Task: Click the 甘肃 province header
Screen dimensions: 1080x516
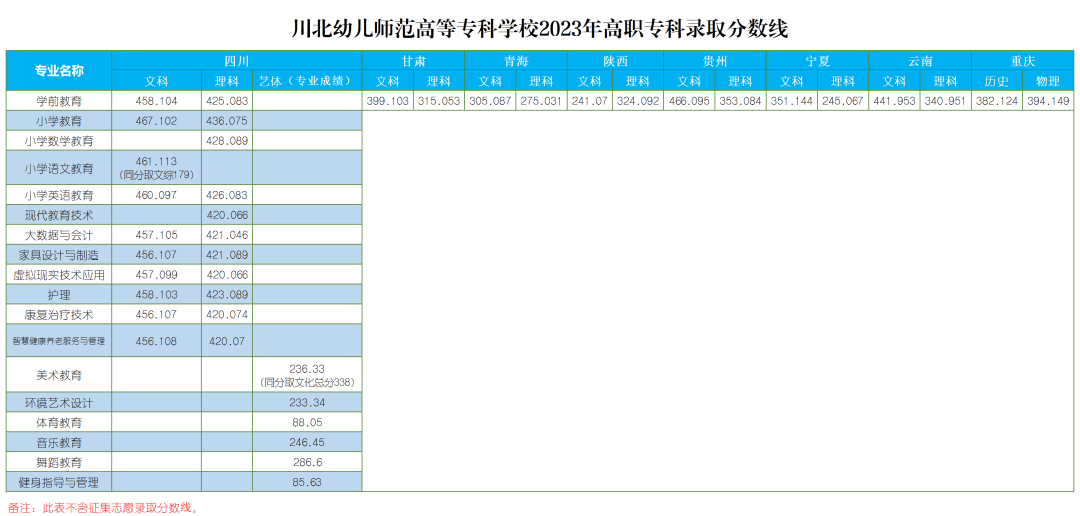Action: (414, 61)
